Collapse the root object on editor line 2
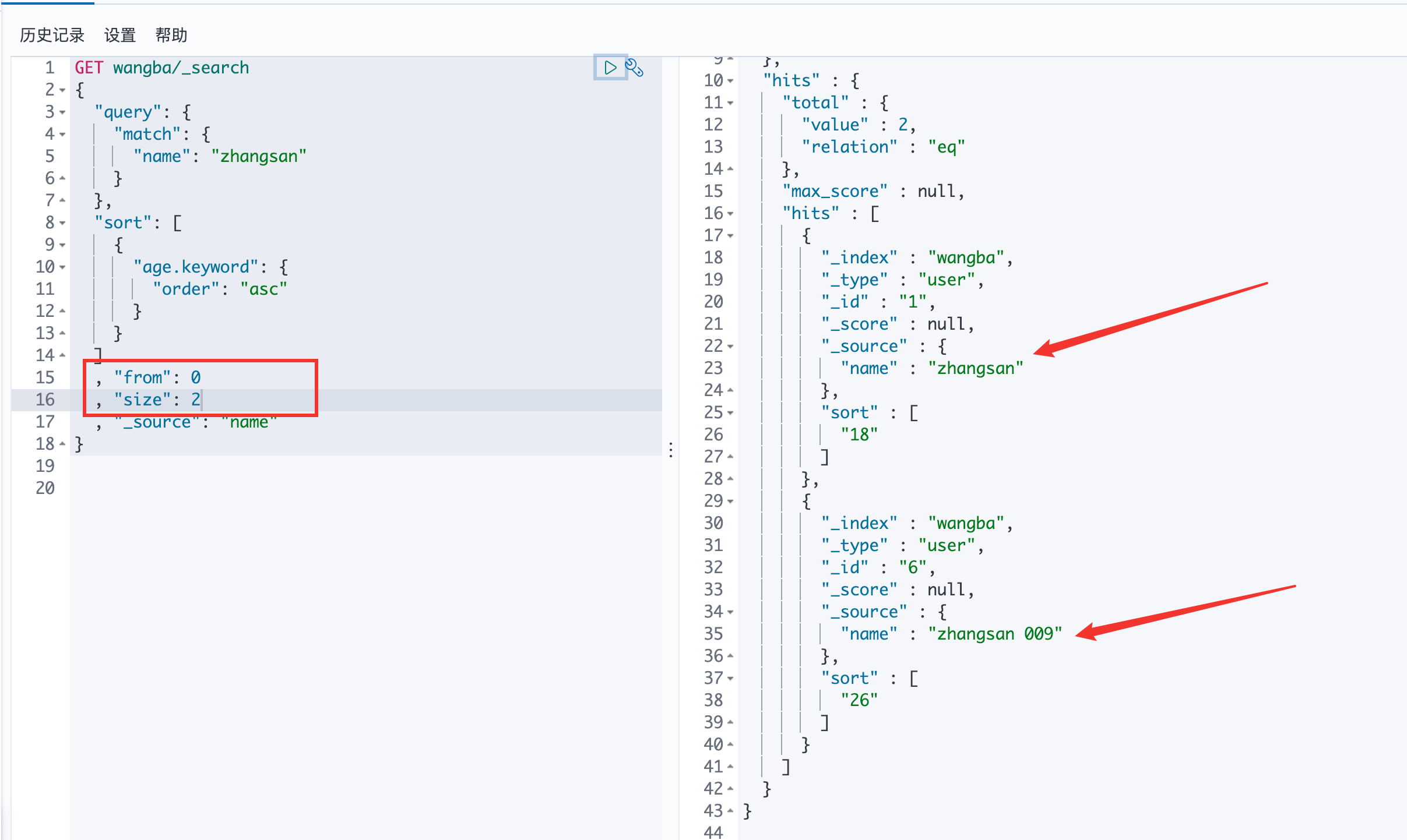Viewport: 1407px width, 840px height. coord(62,90)
